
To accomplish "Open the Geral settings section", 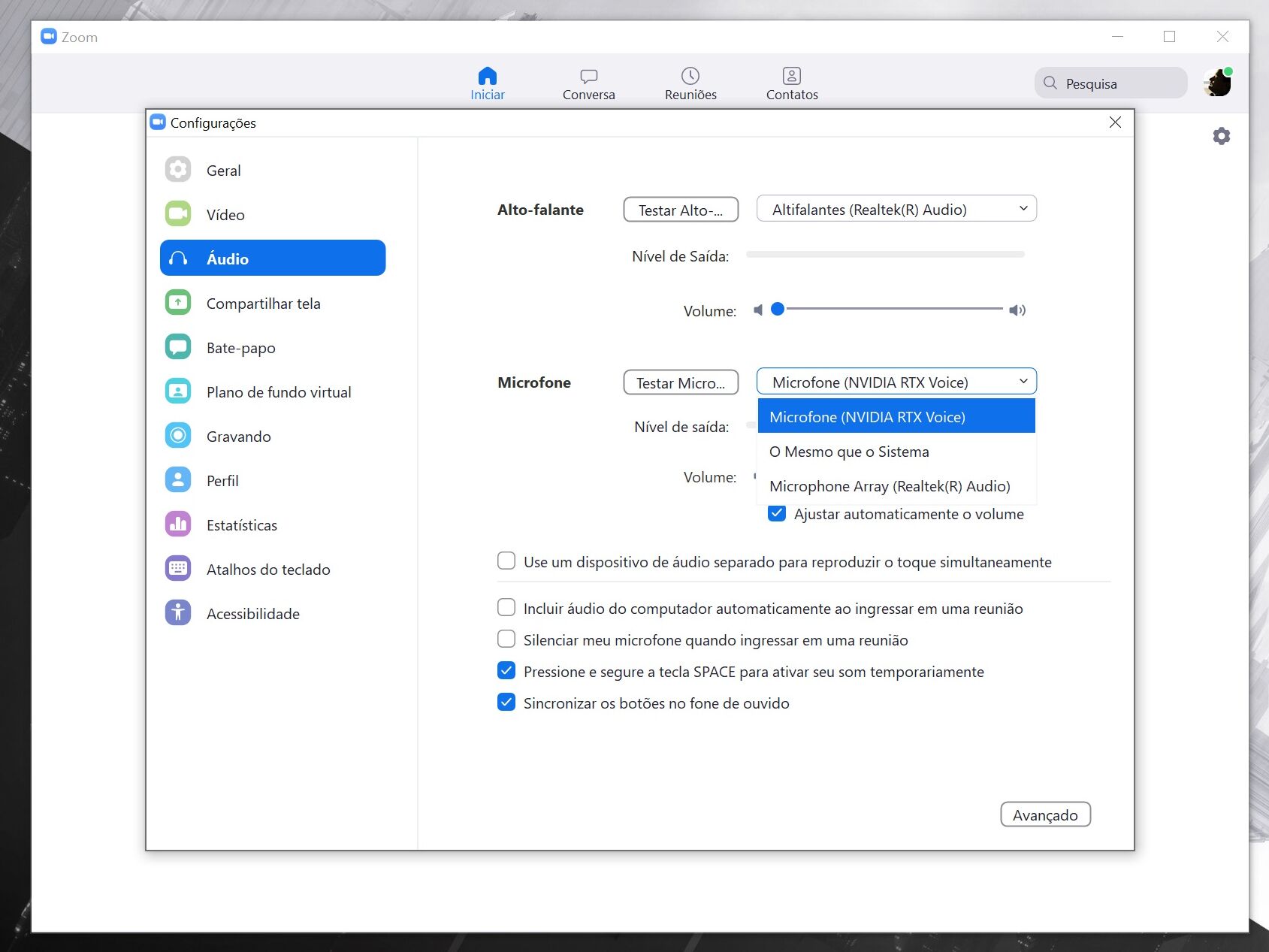I will pyautogui.click(x=273, y=170).
